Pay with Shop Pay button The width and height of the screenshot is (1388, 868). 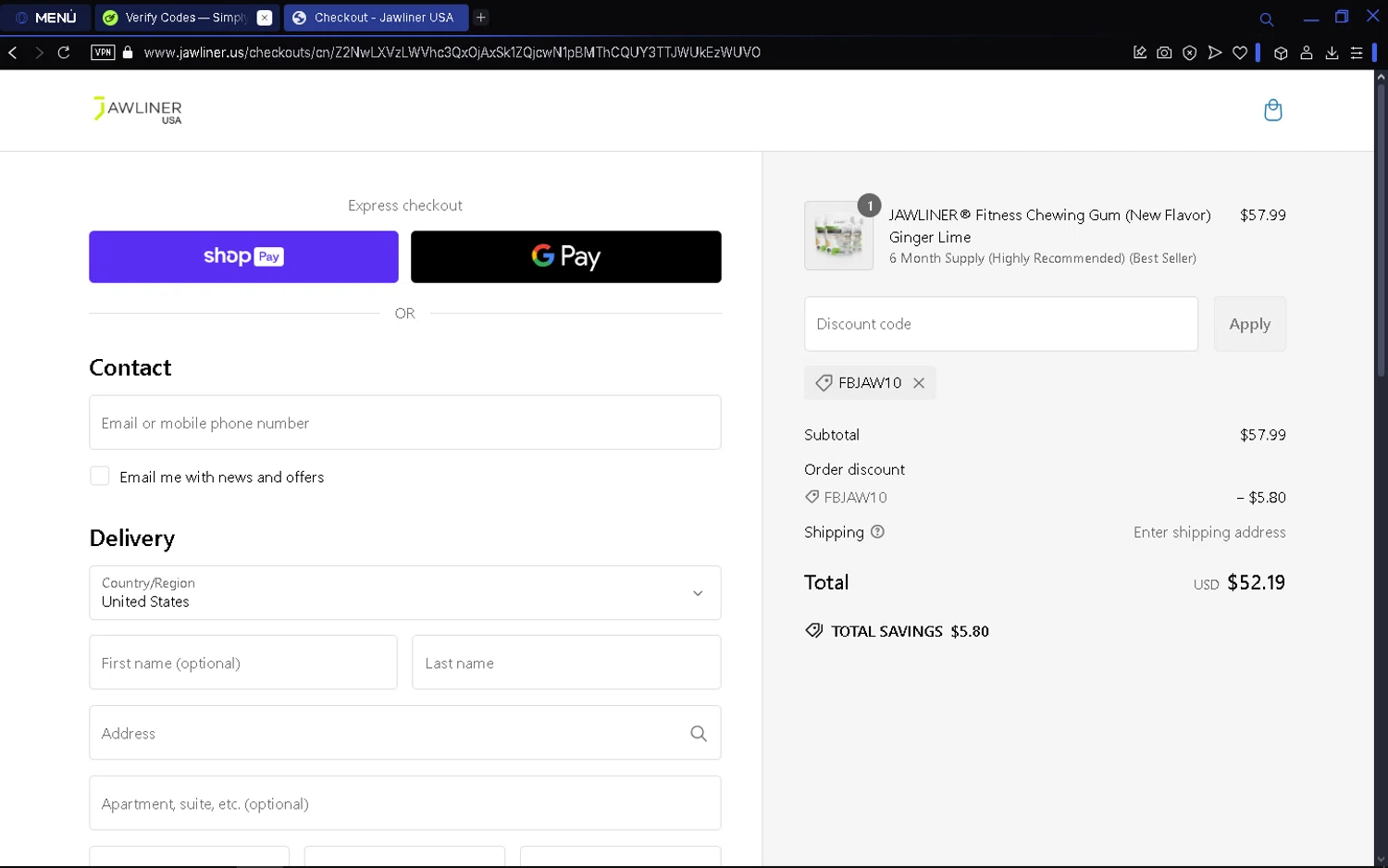tap(243, 256)
